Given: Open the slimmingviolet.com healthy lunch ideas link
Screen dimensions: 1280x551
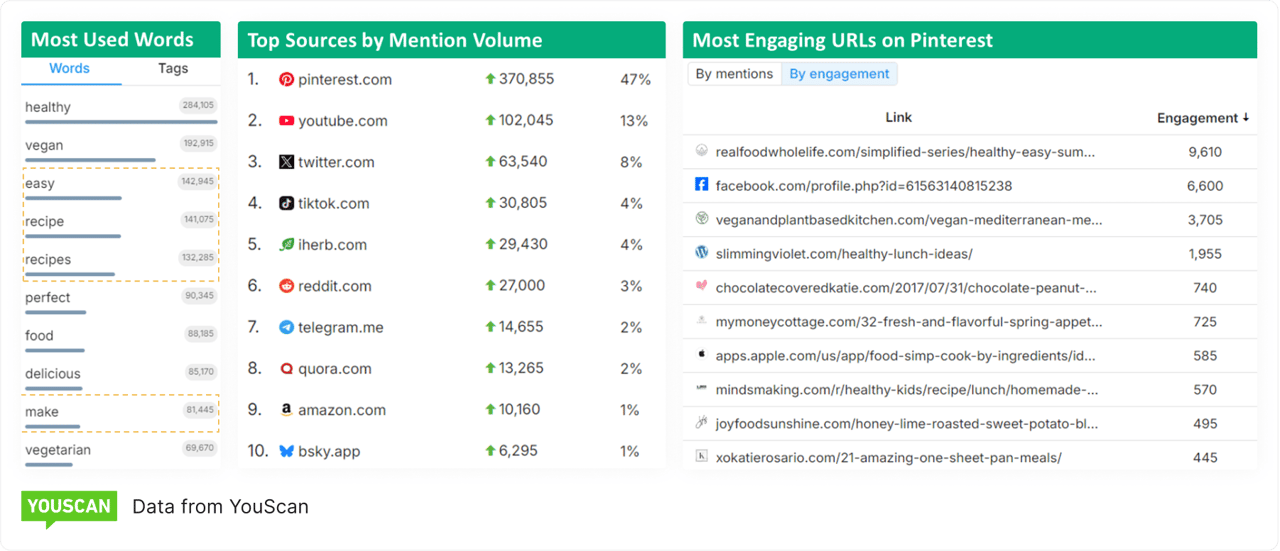Looking at the screenshot, I should tap(844, 254).
